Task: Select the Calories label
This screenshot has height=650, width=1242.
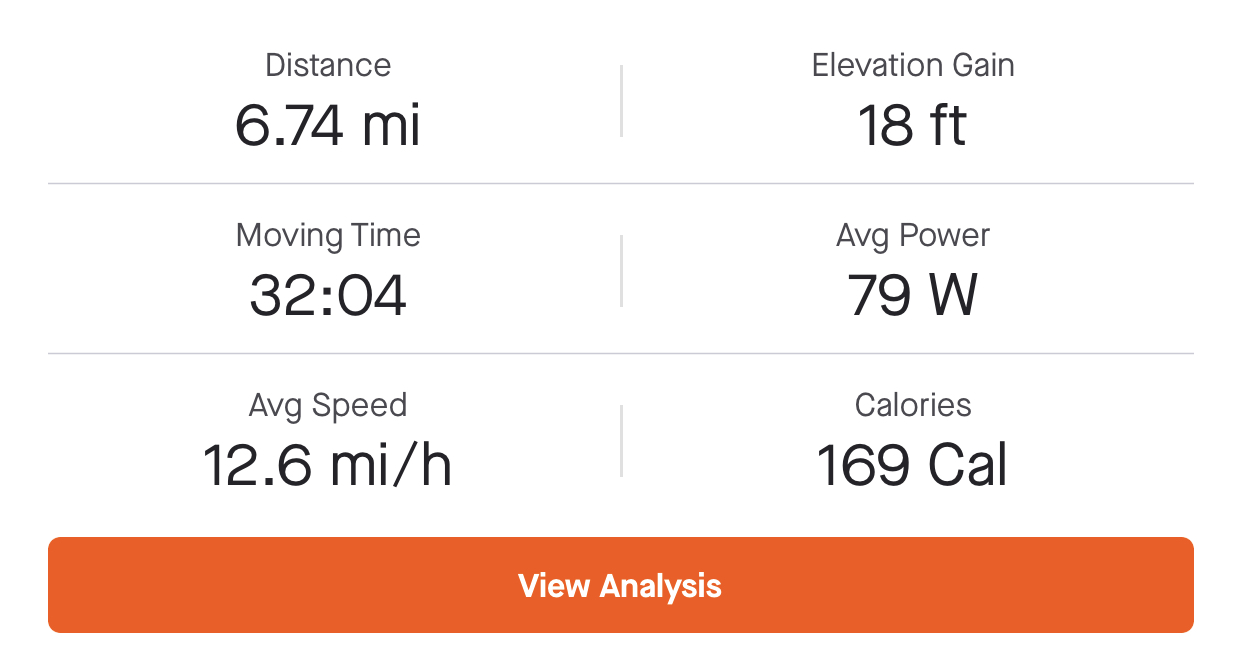Action: (x=913, y=406)
